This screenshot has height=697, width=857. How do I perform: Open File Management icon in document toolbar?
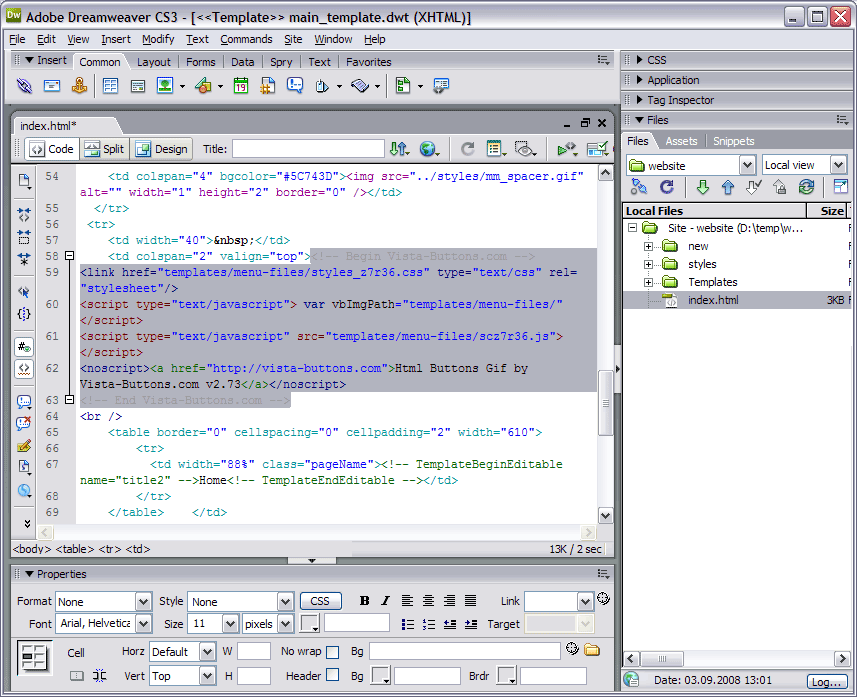click(x=399, y=149)
